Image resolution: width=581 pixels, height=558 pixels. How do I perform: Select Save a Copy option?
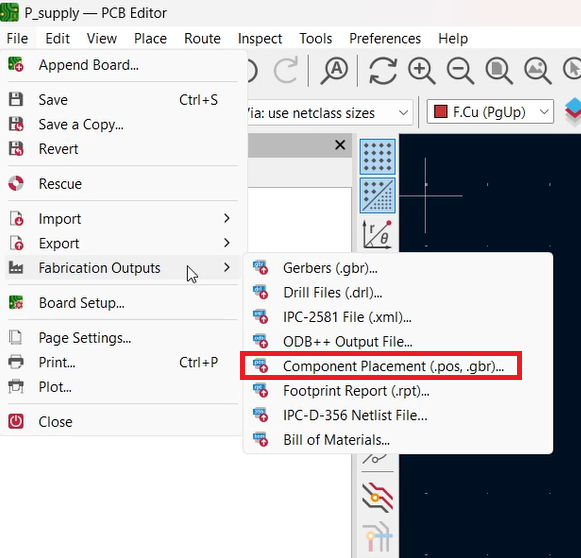tap(123, 124)
